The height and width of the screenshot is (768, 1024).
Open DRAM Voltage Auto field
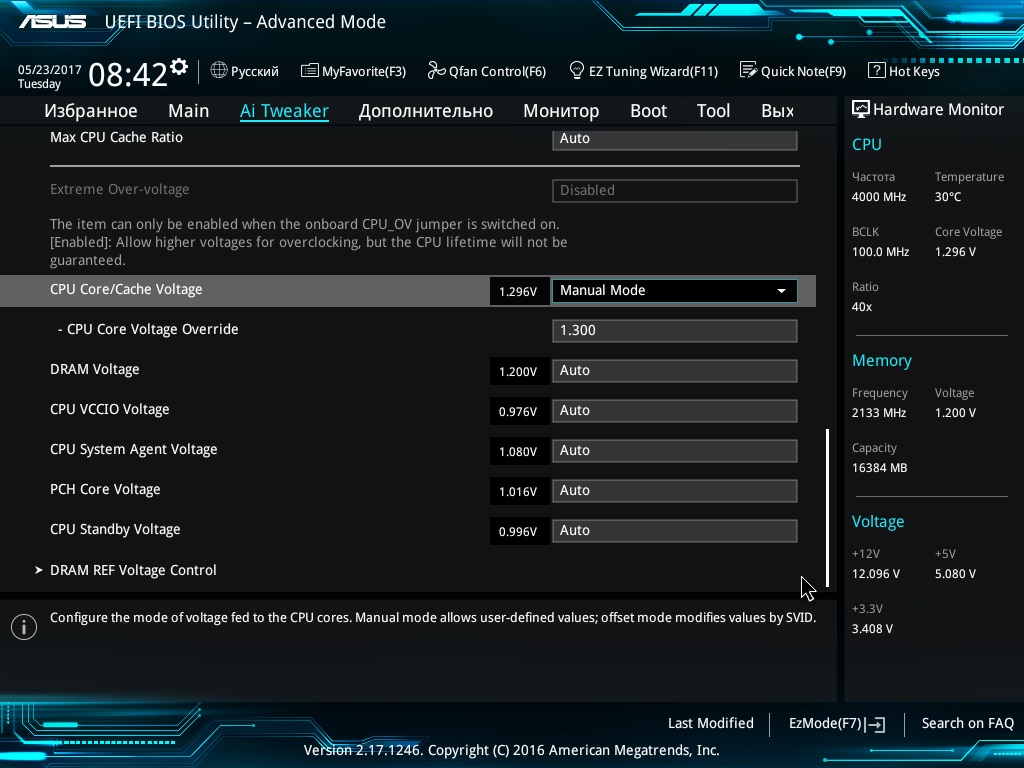[675, 371]
